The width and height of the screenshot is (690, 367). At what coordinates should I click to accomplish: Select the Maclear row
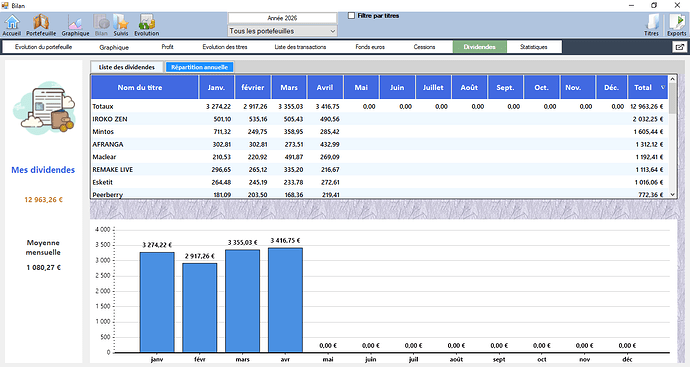click(380, 157)
